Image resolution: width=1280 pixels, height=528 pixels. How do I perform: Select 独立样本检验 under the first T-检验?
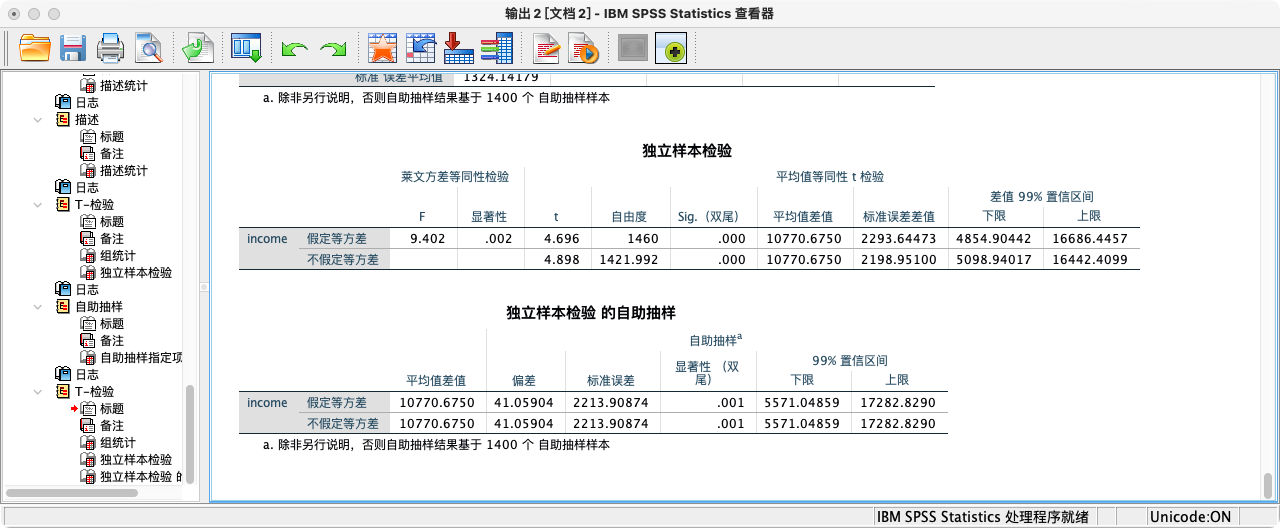click(136, 272)
